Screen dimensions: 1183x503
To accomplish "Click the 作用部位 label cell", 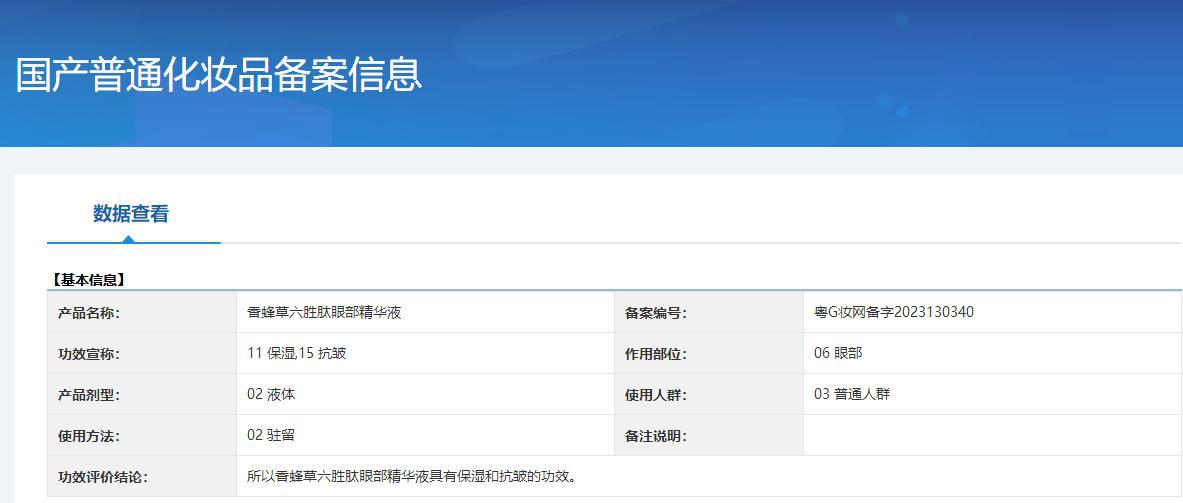I will coord(709,354).
